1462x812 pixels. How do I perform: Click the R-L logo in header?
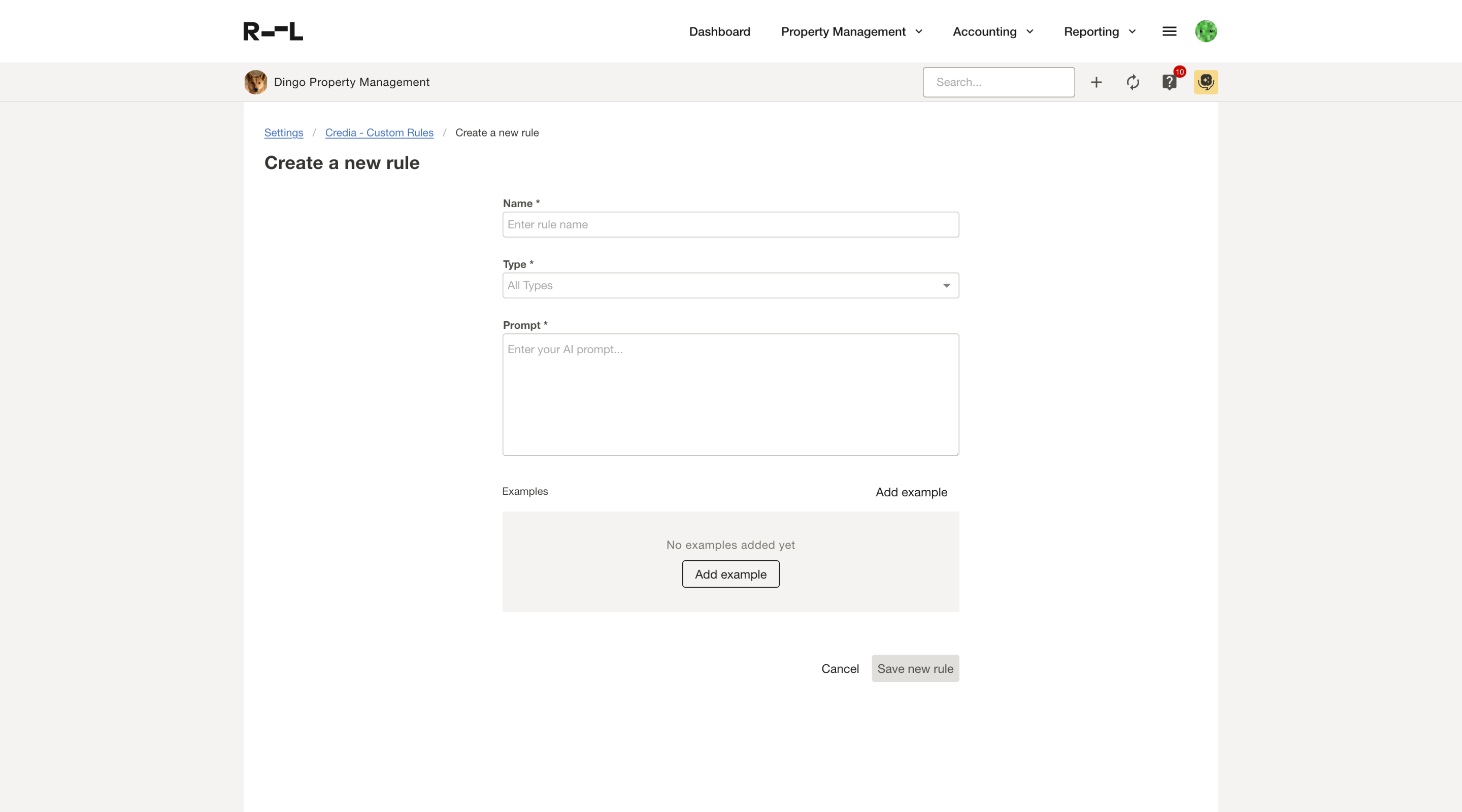click(x=273, y=31)
